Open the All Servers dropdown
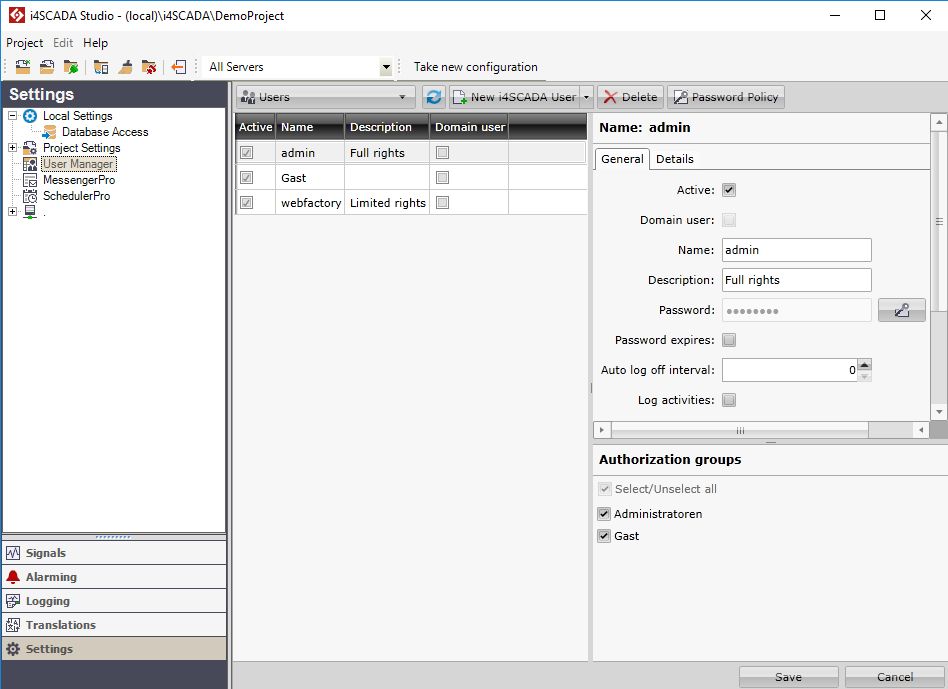 (386, 67)
